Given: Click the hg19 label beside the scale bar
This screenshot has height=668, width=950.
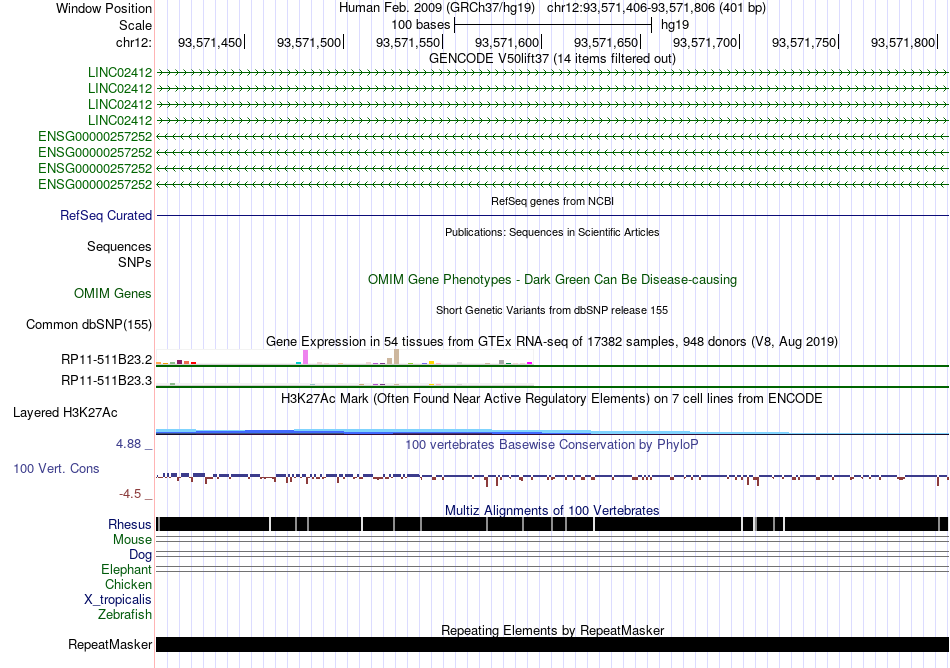Looking at the screenshot, I should tap(675, 25).
